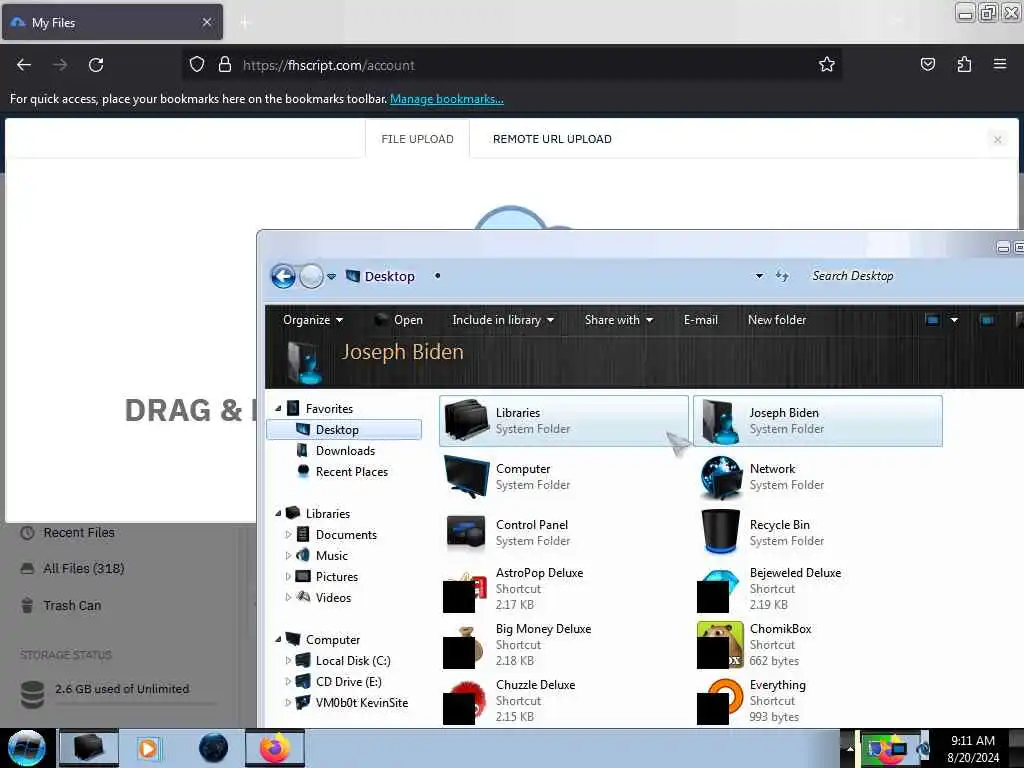This screenshot has width=1024, height=768.
Task: Select Recent Places under Favorites
Action: (x=351, y=472)
